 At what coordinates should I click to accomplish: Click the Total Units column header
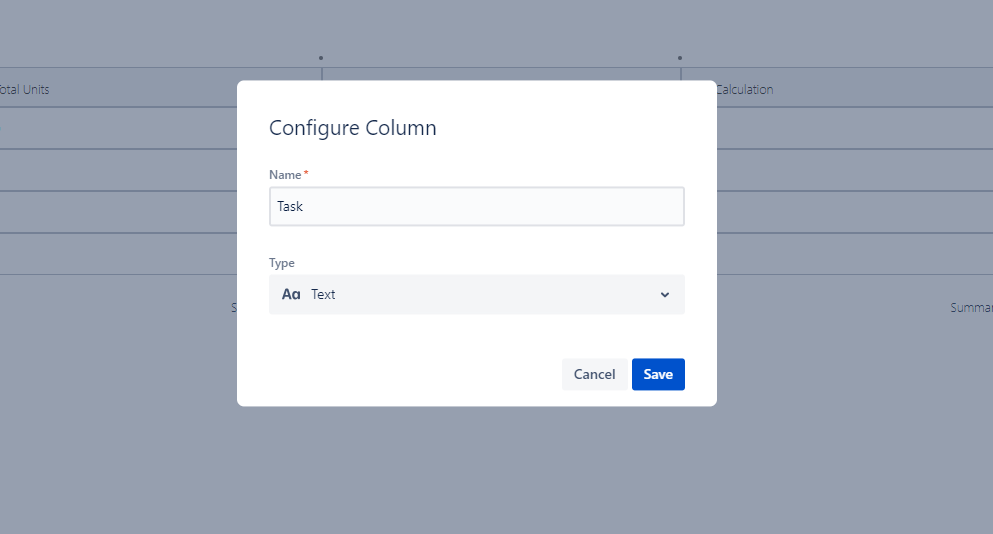click(25, 89)
